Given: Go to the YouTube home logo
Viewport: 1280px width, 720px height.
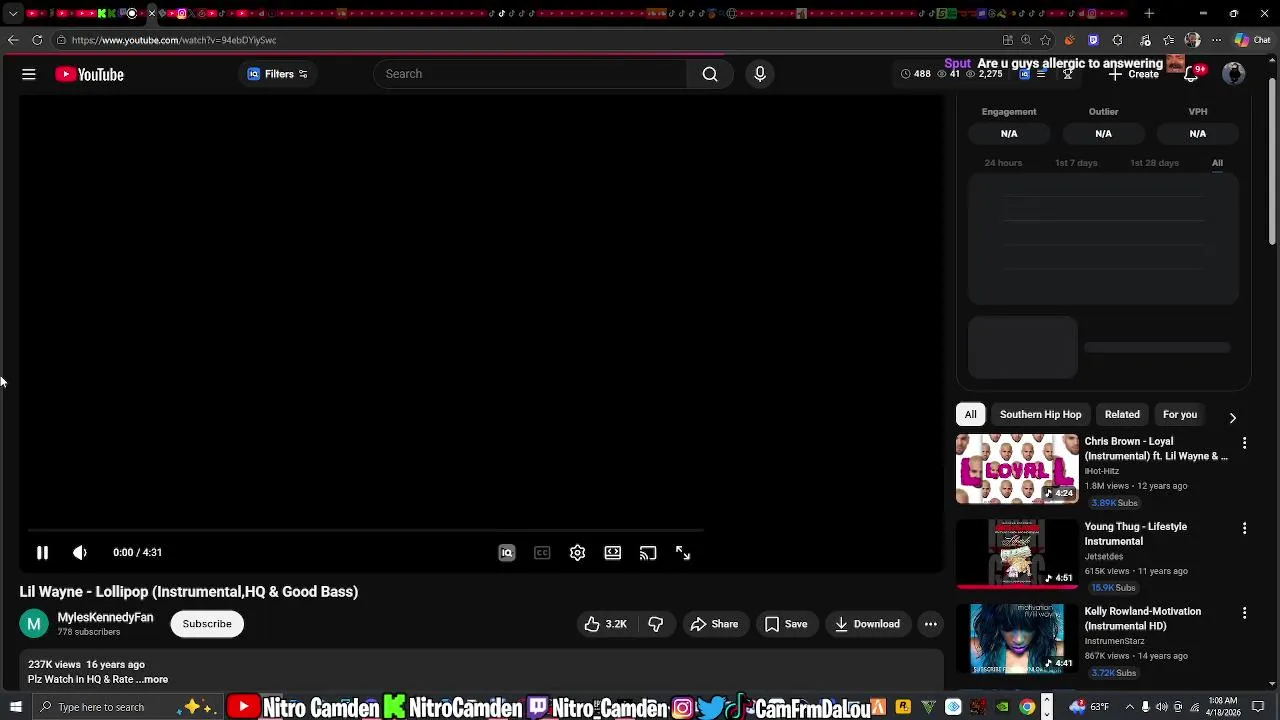Looking at the screenshot, I should (x=89, y=74).
